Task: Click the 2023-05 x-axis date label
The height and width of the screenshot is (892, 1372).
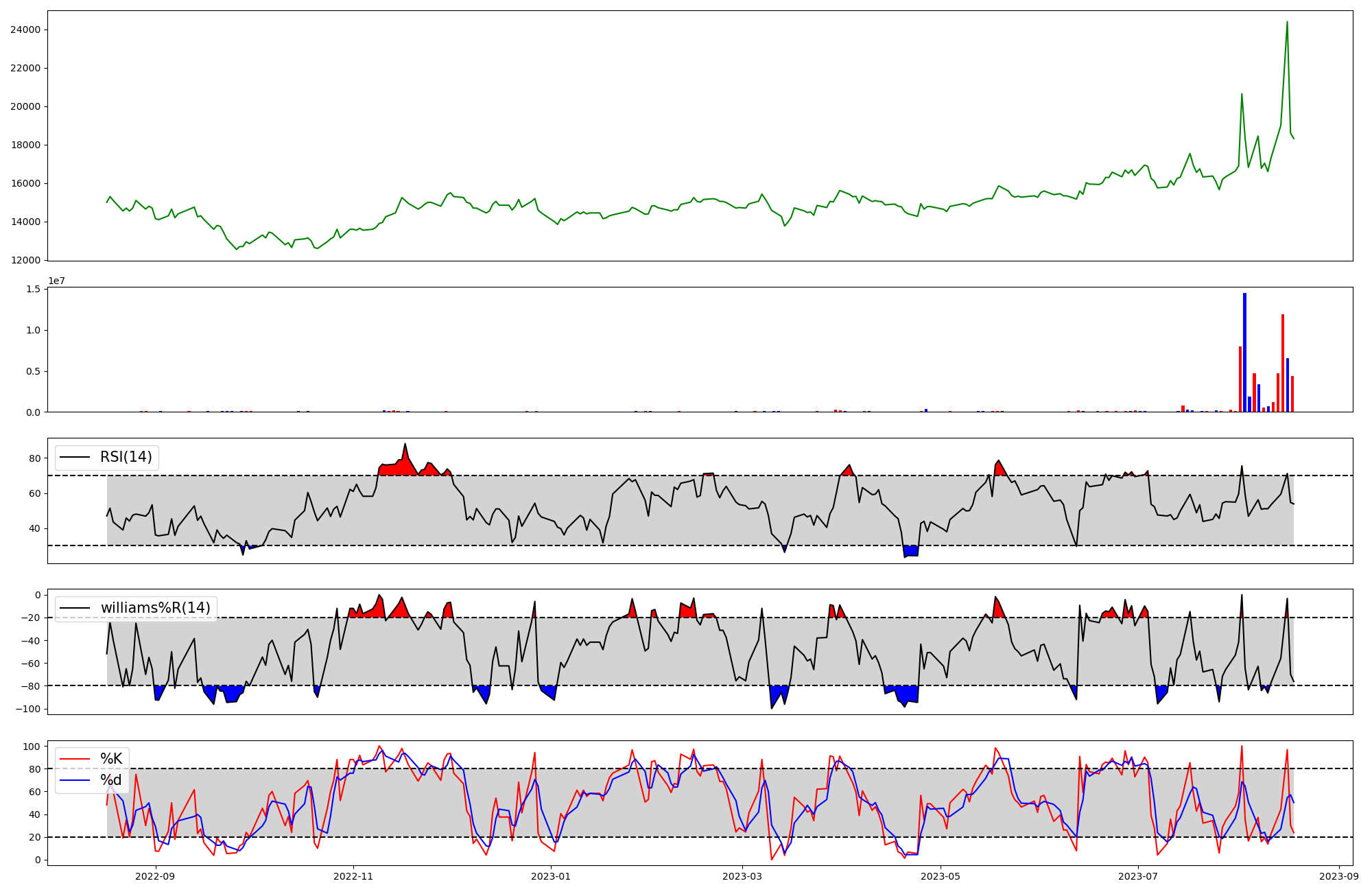Action: click(x=940, y=876)
